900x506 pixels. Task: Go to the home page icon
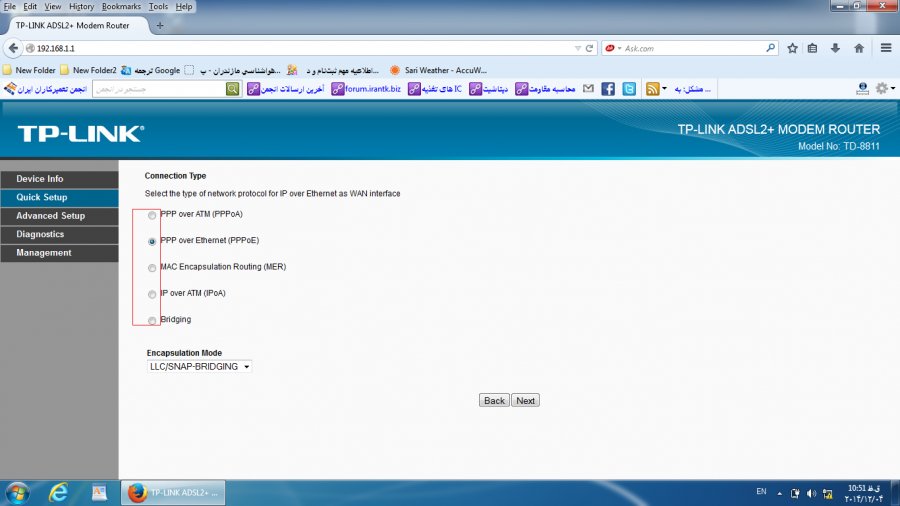tap(859, 48)
